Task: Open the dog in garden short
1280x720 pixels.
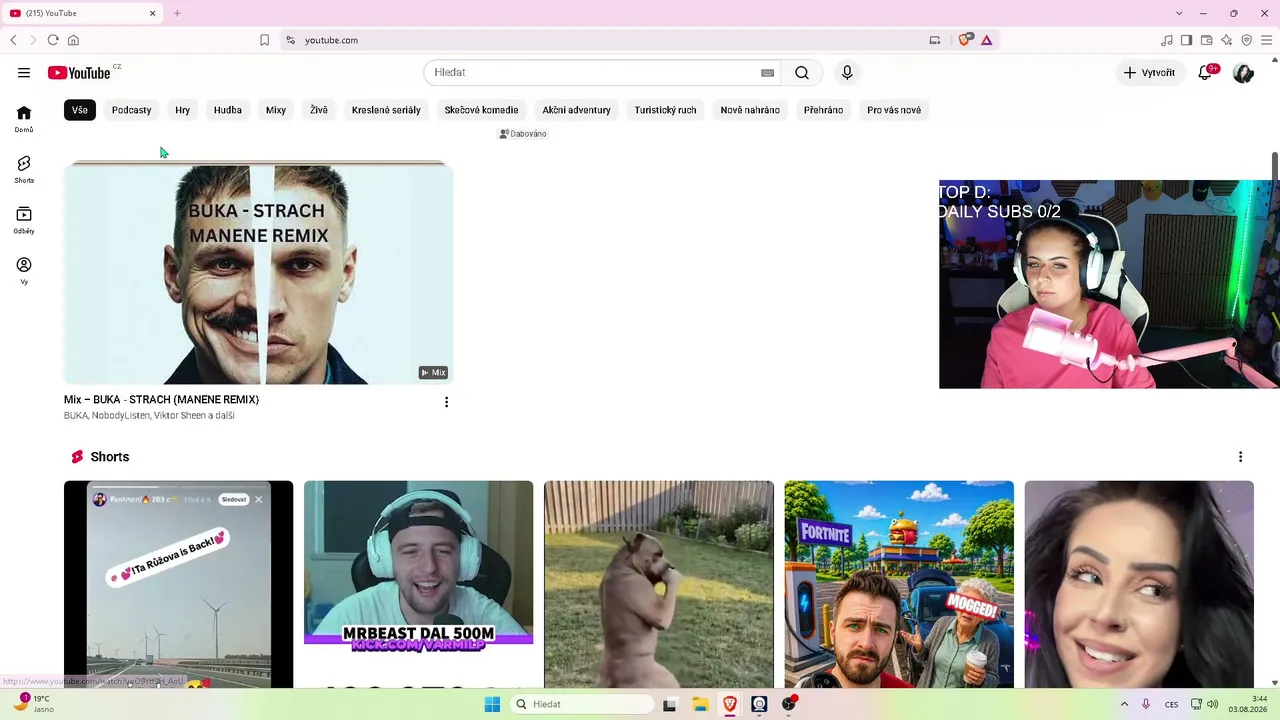Action: pos(659,585)
